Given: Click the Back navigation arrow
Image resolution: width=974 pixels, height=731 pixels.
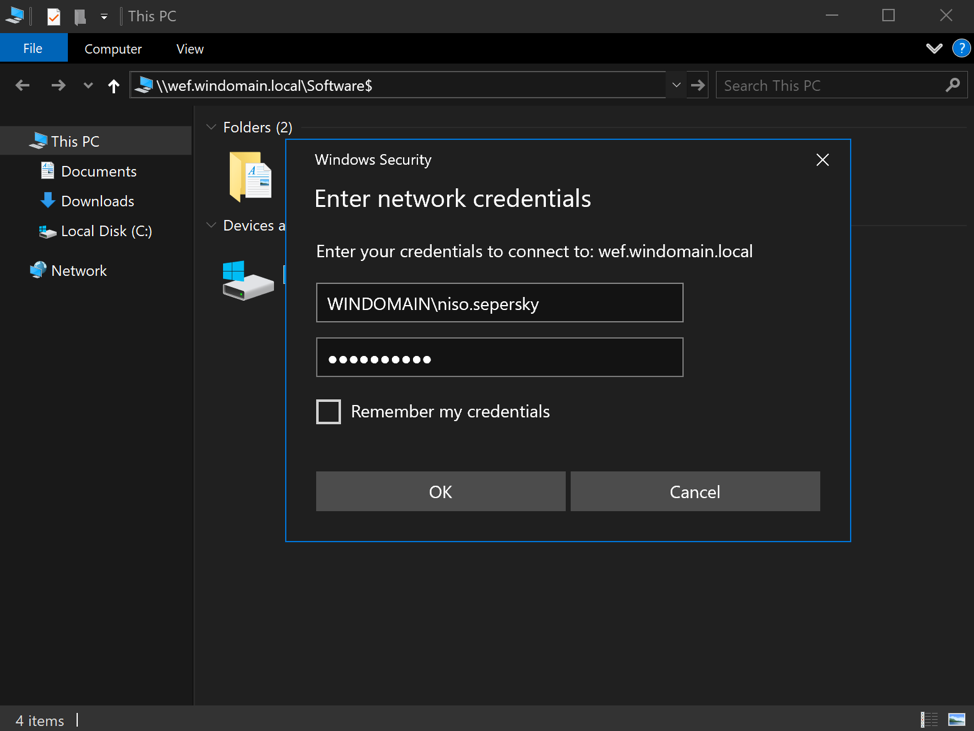Looking at the screenshot, I should click(23, 86).
